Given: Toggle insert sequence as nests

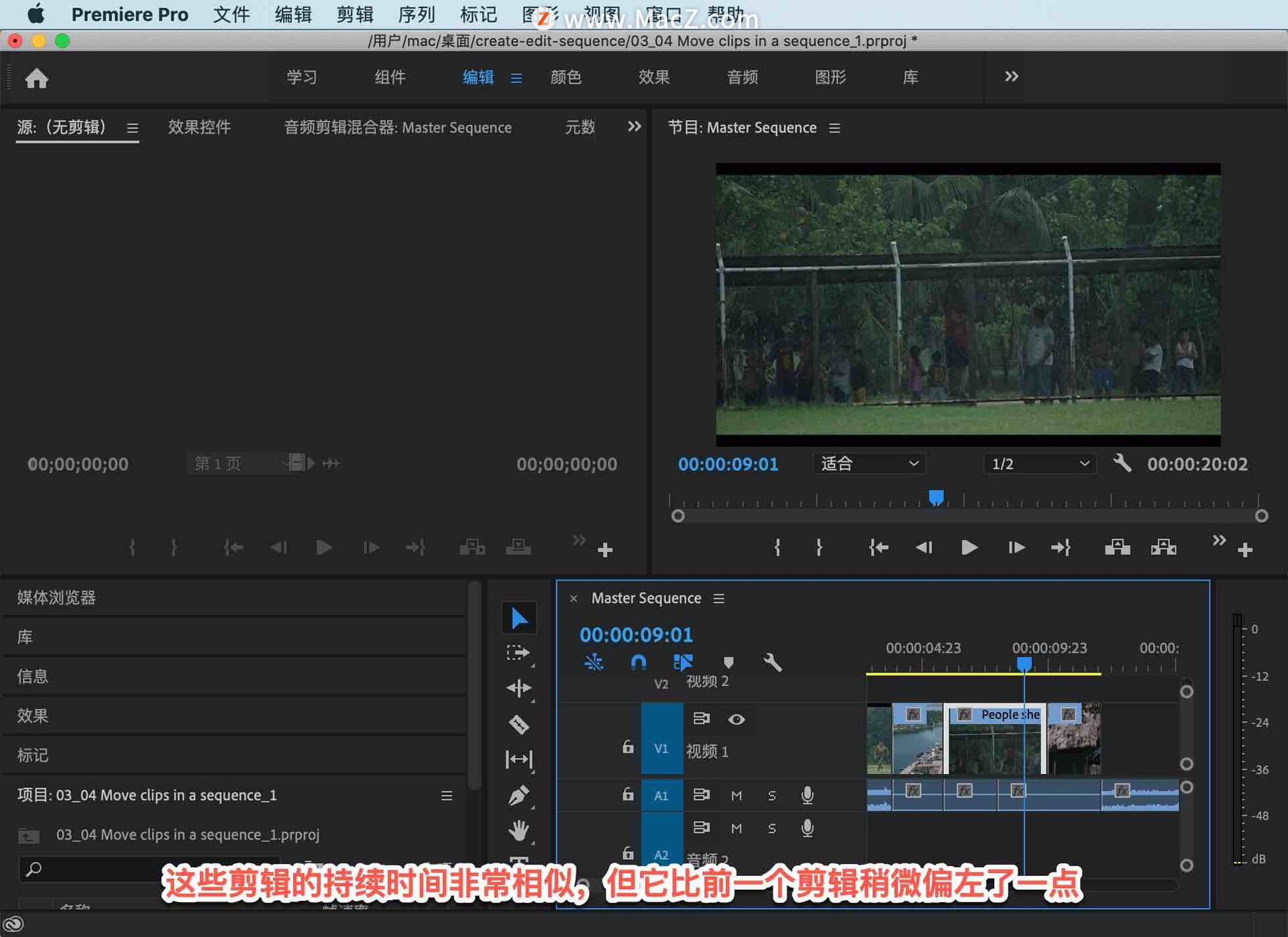Looking at the screenshot, I should pyautogui.click(x=594, y=663).
